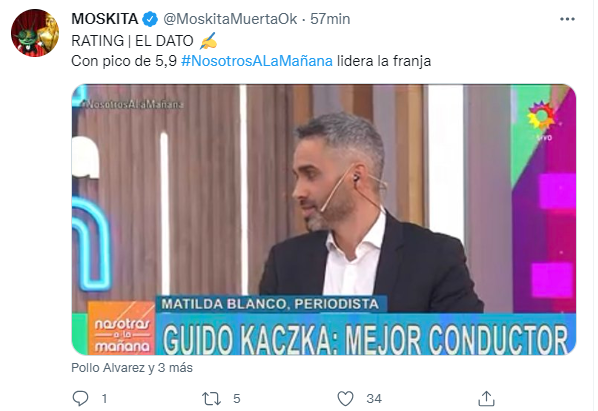The width and height of the screenshot is (598, 411).
Task: Open the #NosotrosALaMañana hashtag
Action: [257, 61]
